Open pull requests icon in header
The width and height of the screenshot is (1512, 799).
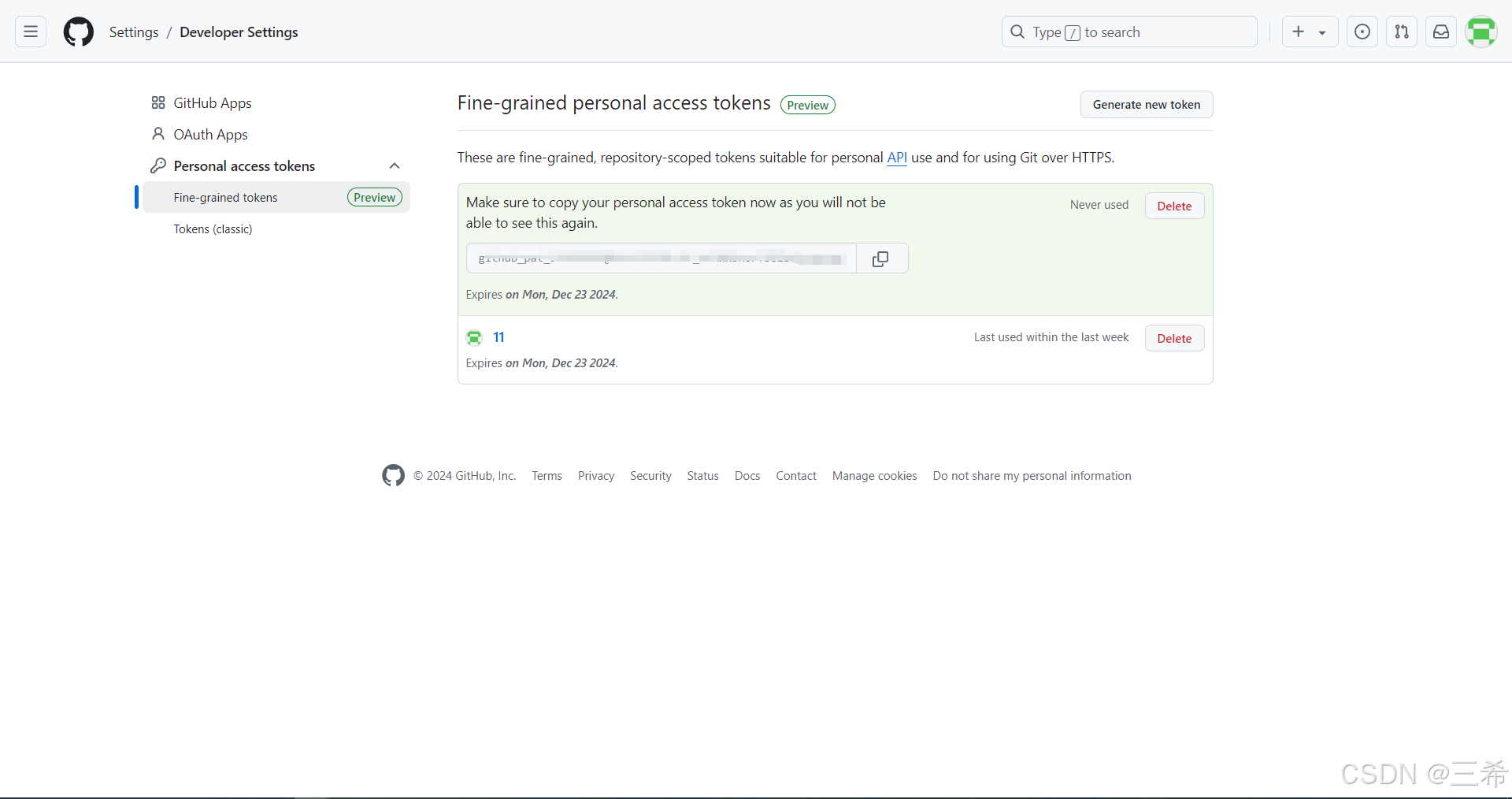pyautogui.click(x=1401, y=32)
